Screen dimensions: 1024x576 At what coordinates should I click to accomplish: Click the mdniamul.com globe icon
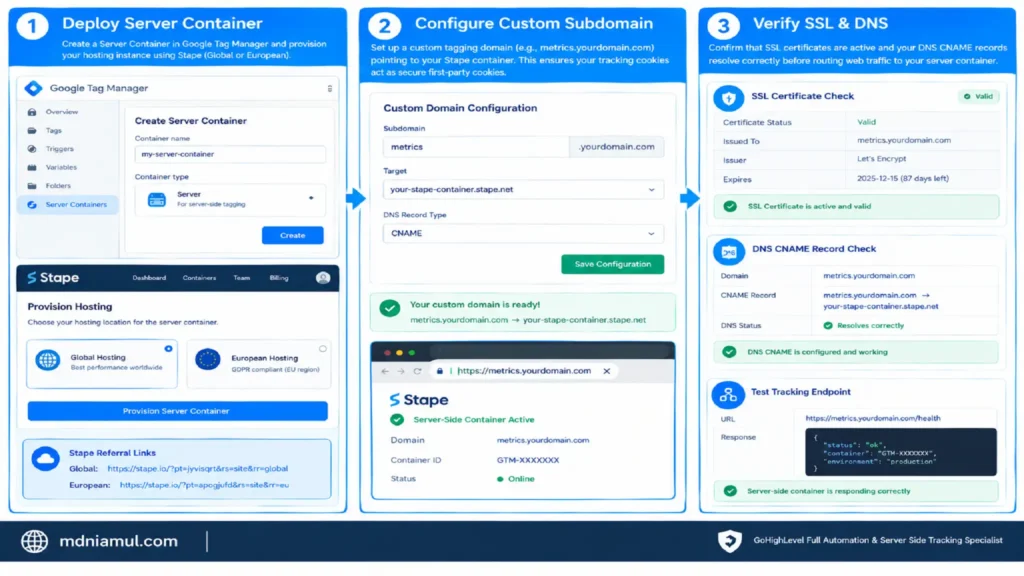coord(34,541)
